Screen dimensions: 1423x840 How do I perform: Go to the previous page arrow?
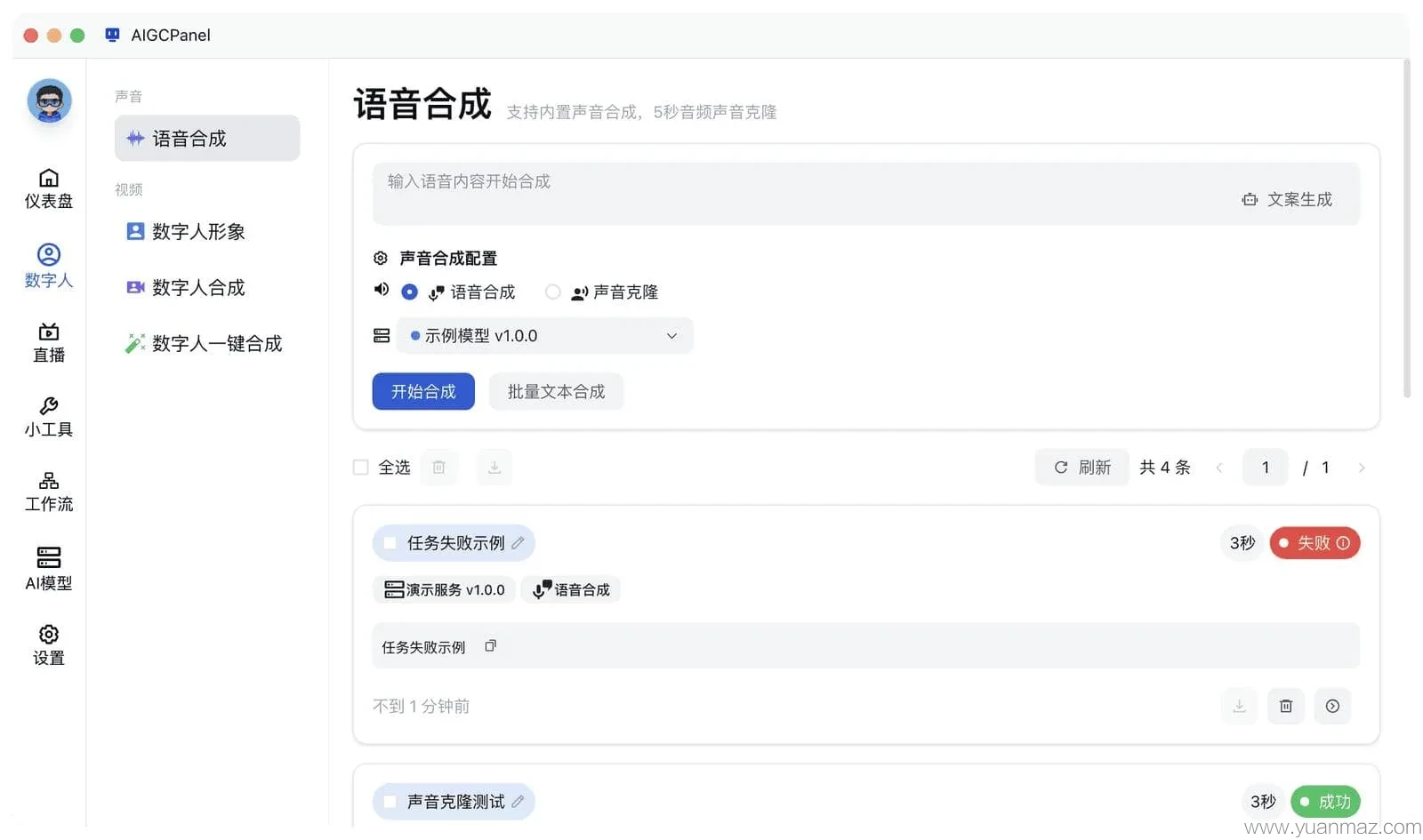(x=1219, y=468)
